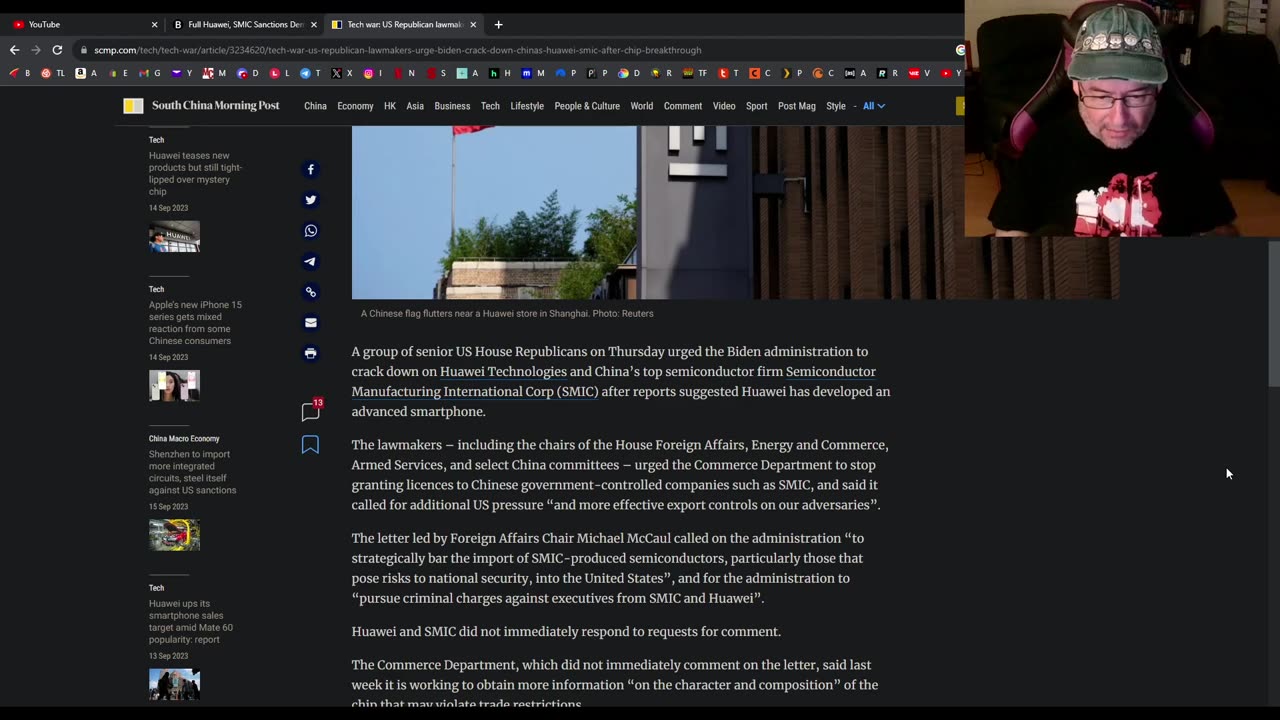This screenshot has width=1280, height=720.
Task: Toggle bookmark for this article
Action: click(x=310, y=445)
